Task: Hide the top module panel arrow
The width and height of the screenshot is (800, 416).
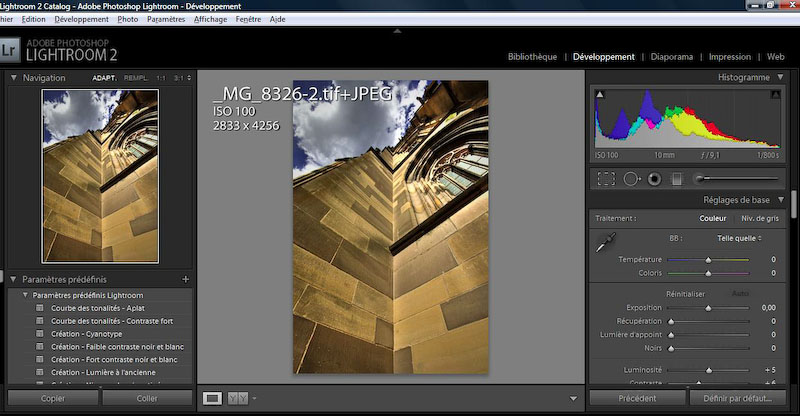Action: click(x=397, y=31)
